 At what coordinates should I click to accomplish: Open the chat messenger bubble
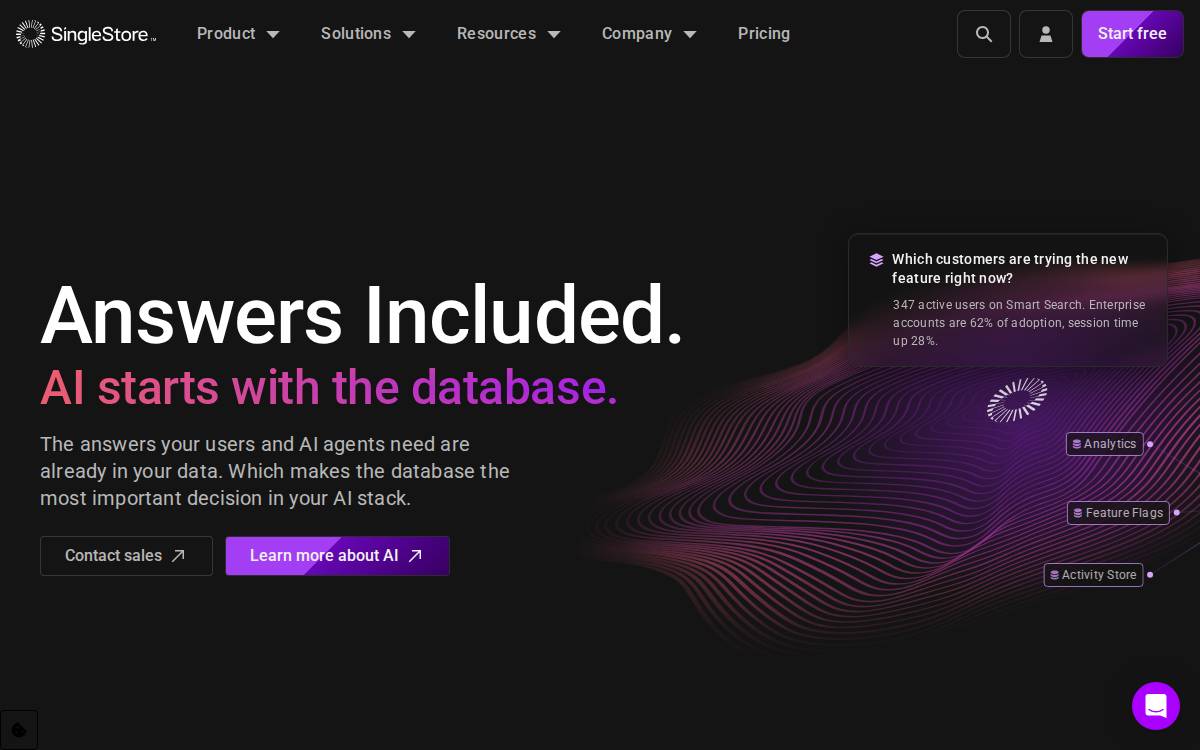tap(1156, 706)
